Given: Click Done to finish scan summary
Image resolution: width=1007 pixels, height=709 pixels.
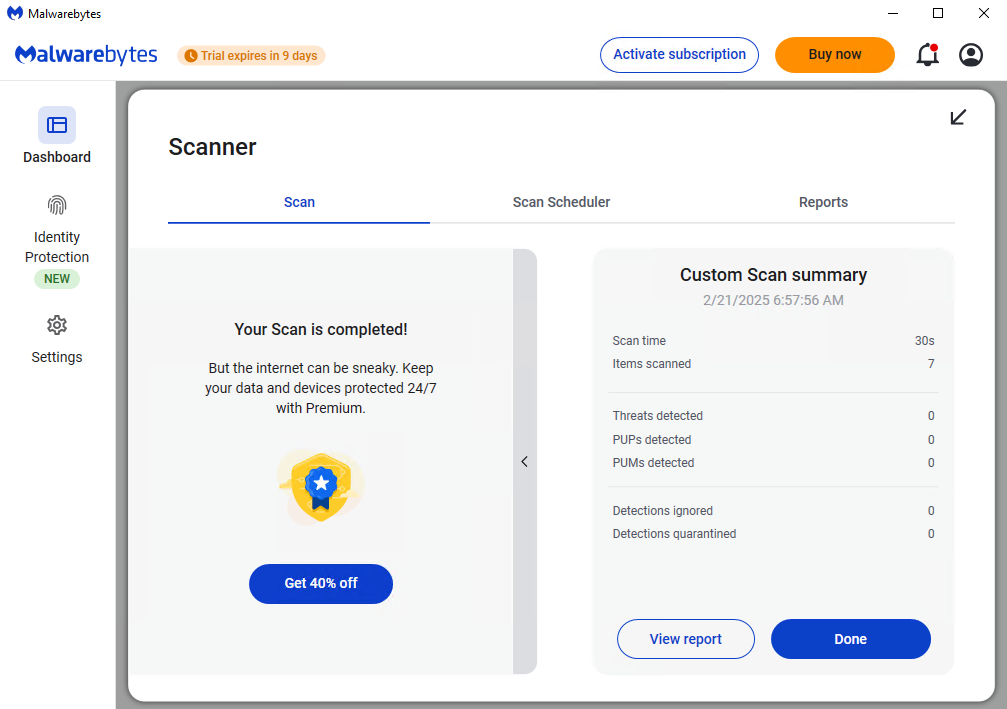Looking at the screenshot, I should 850,639.
